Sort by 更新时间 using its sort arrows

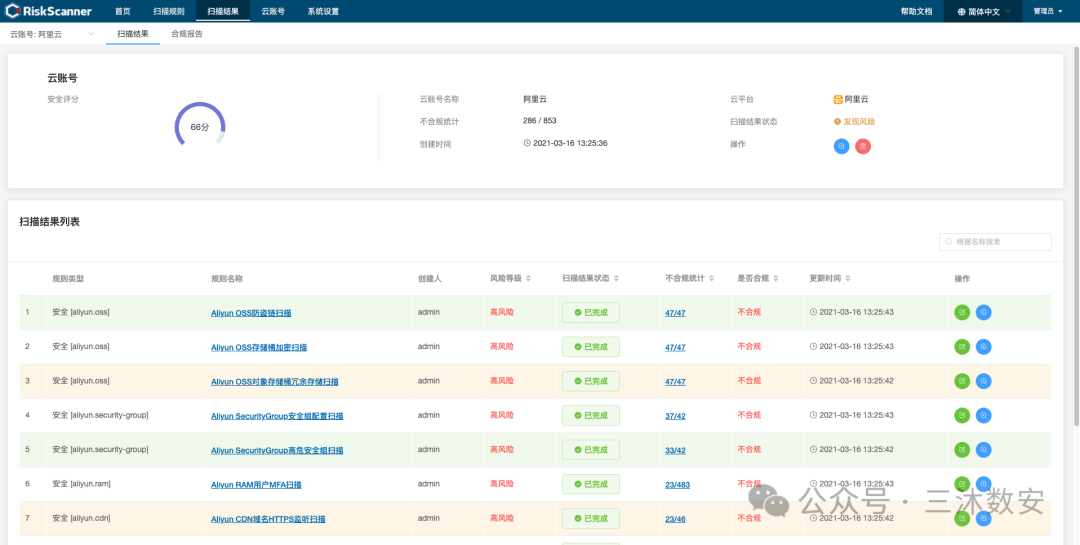coord(848,278)
